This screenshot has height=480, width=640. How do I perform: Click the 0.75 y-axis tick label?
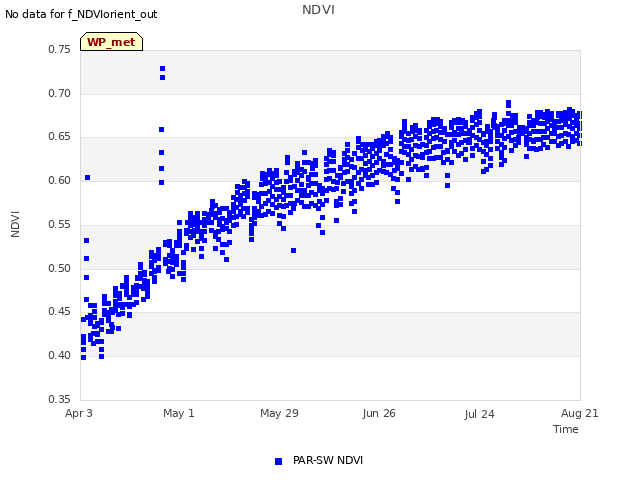coord(60,49)
